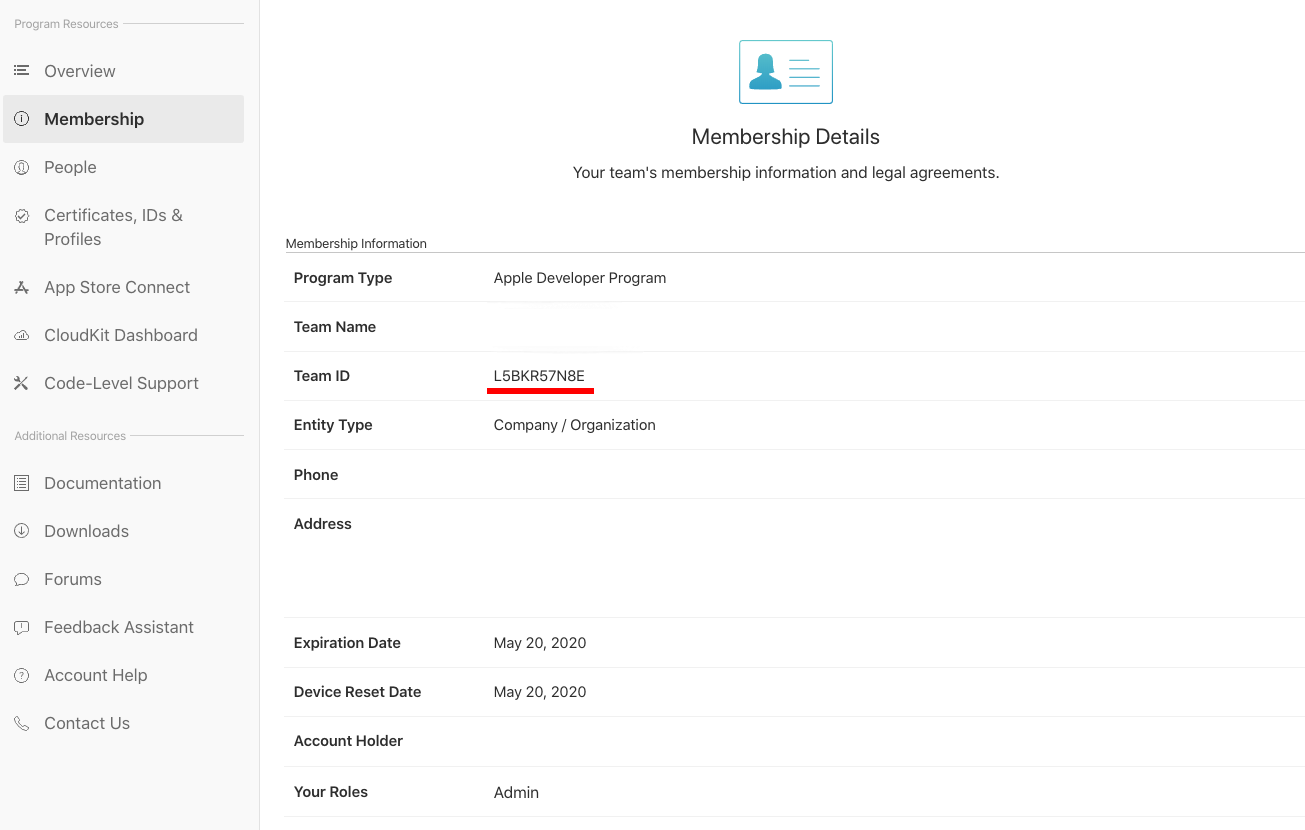Open Code-Level Support
The height and width of the screenshot is (830, 1305).
point(121,383)
